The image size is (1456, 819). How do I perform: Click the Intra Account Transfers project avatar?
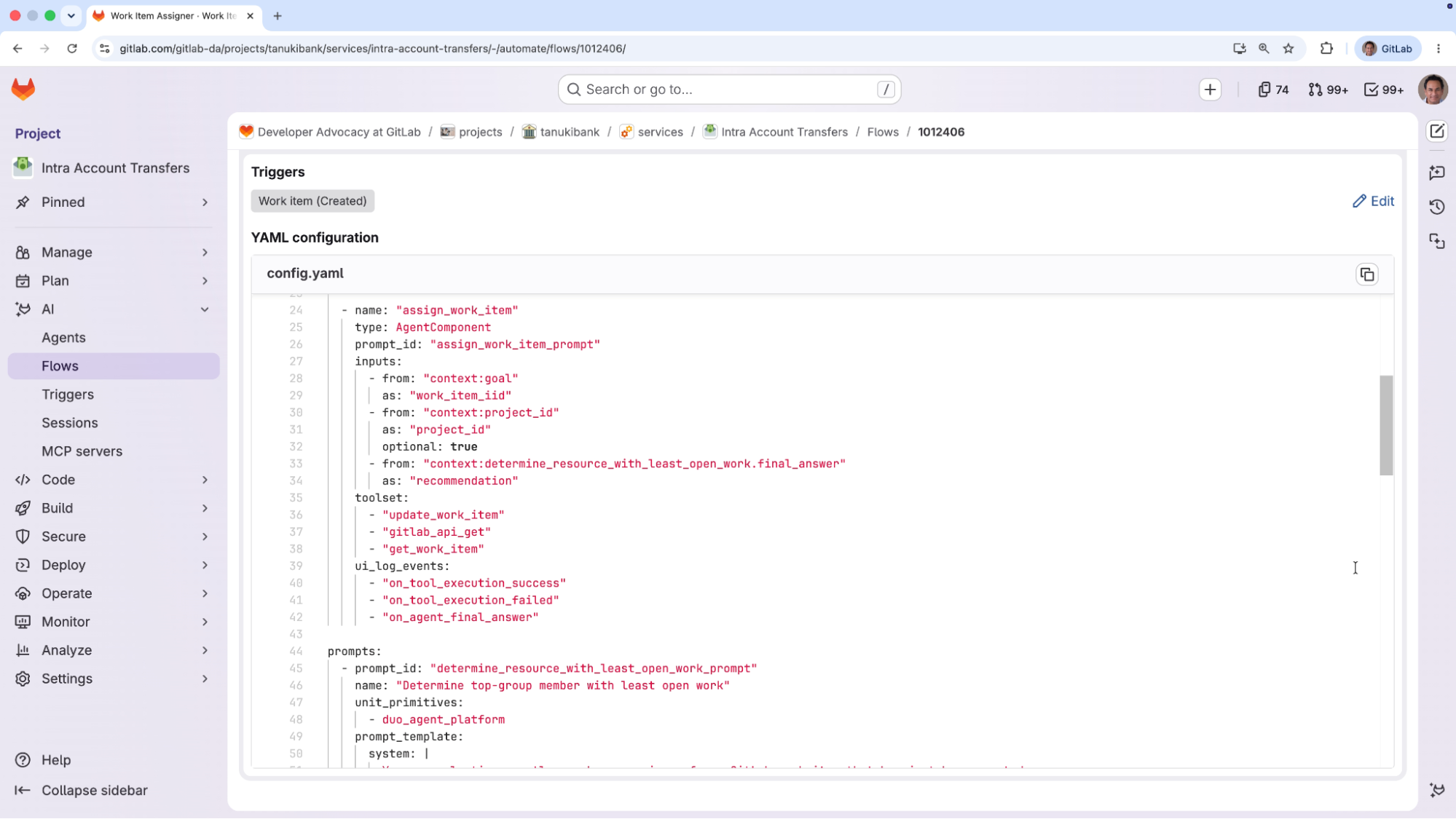coord(23,167)
